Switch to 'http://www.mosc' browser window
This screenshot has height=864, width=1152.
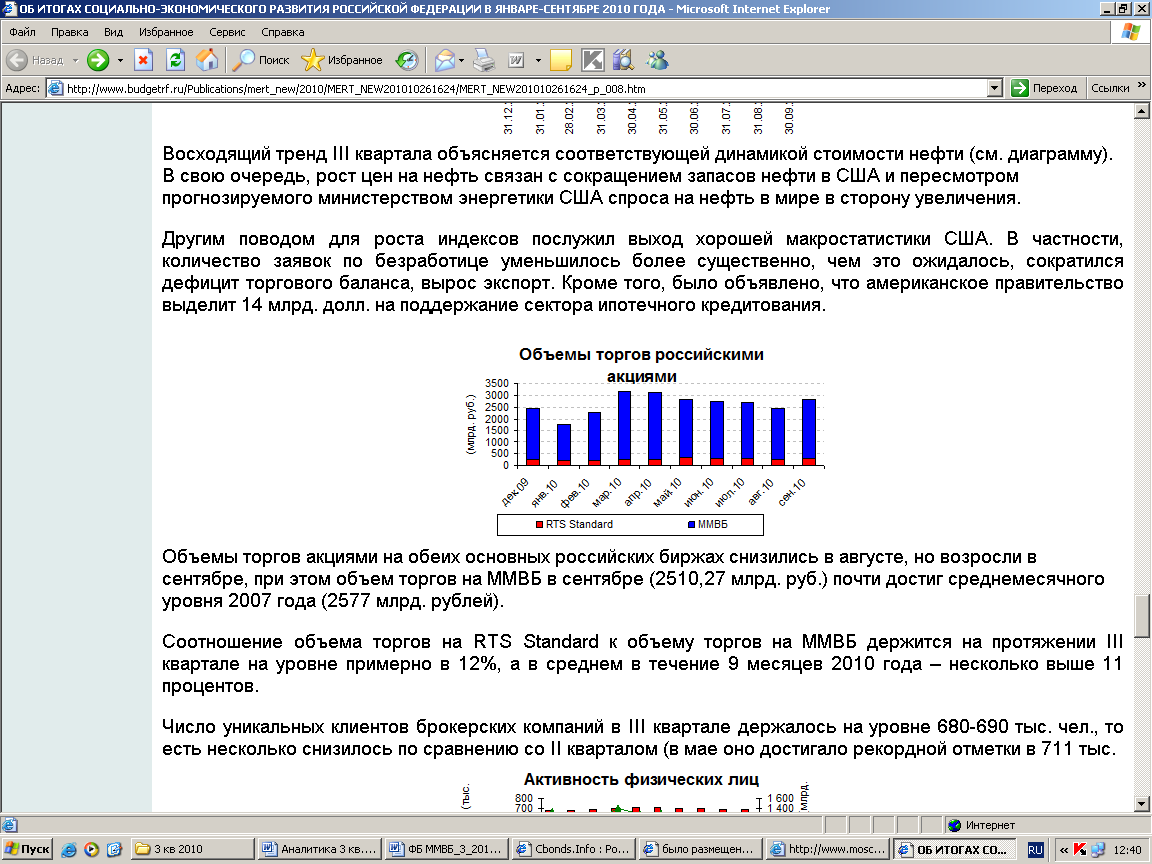tap(827, 849)
